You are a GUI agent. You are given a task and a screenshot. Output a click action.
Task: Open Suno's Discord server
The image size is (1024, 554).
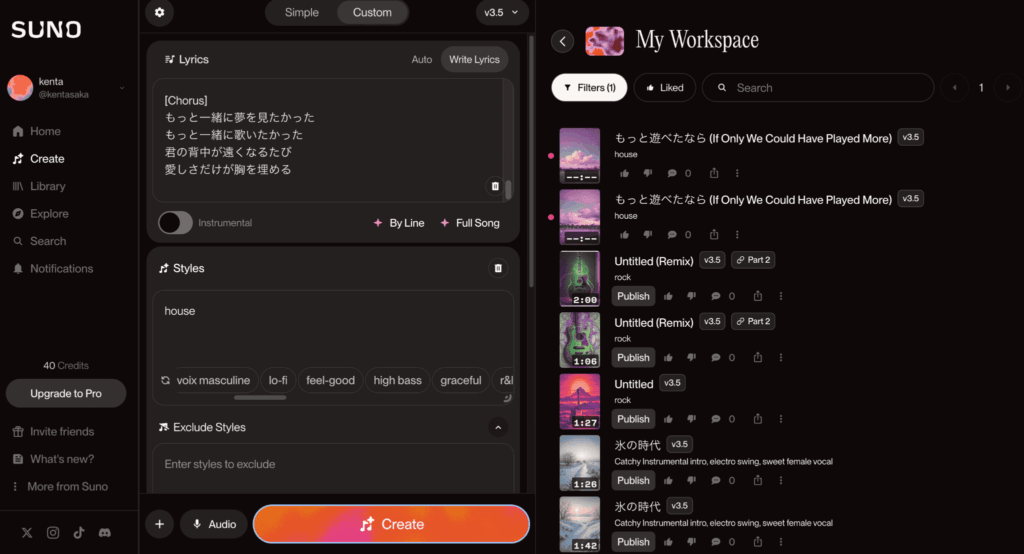pos(104,532)
